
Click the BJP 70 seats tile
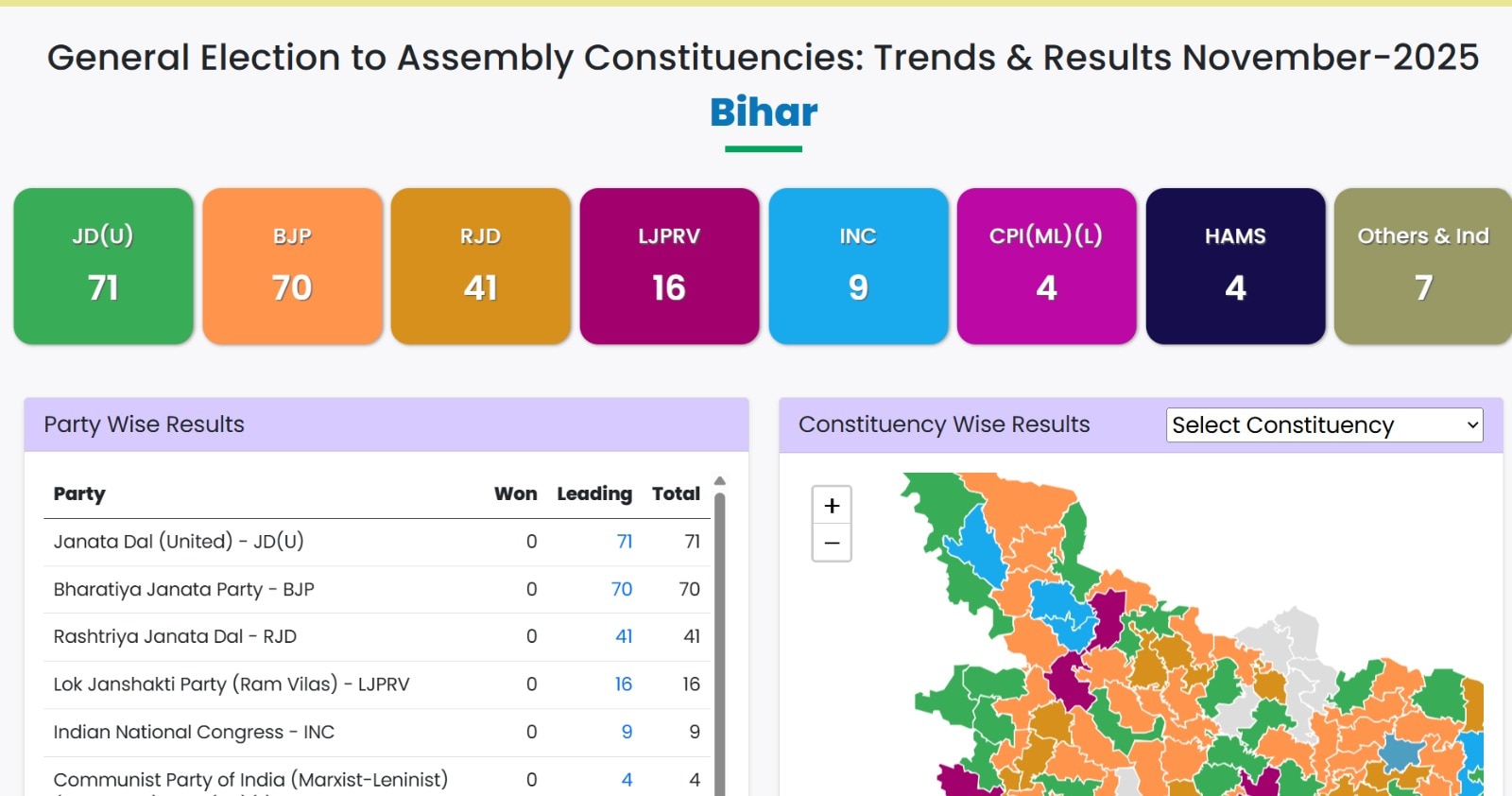pos(292,266)
